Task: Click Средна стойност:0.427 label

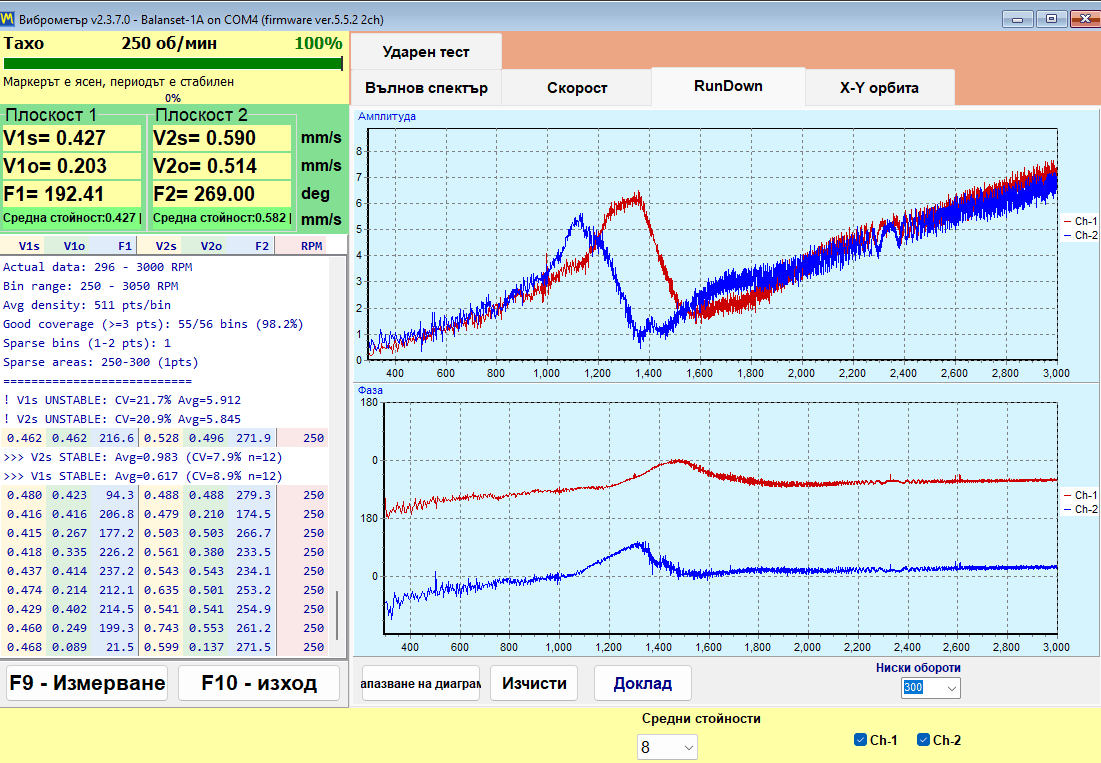Action: click(x=70, y=218)
